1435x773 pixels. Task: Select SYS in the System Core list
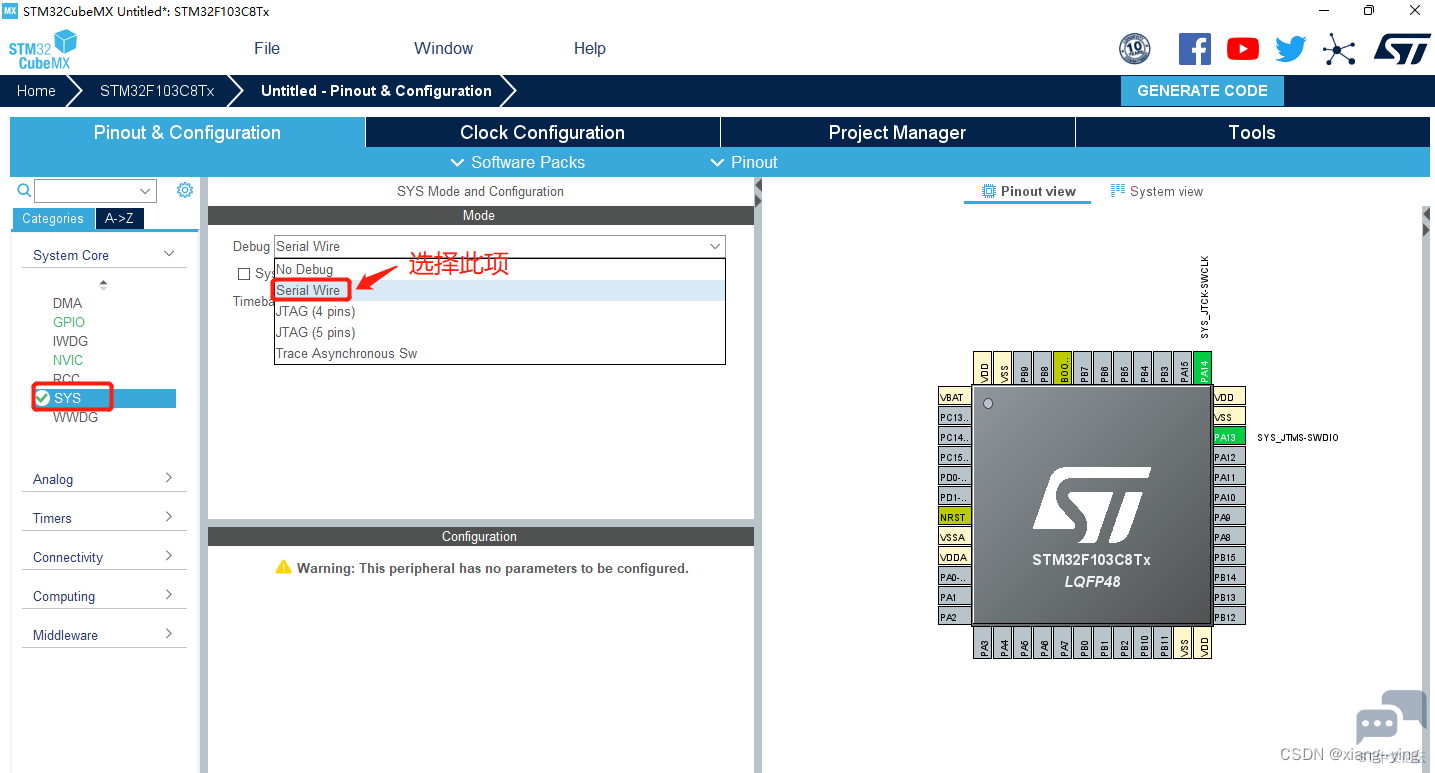tap(104, 398)
